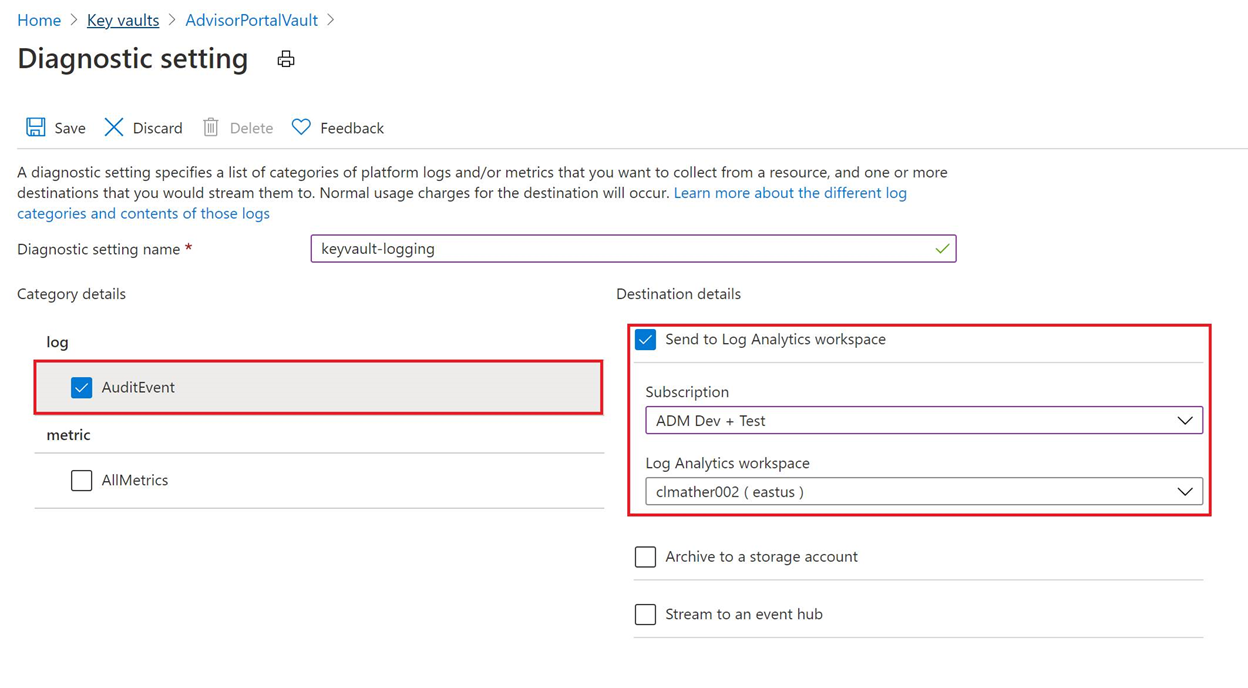Viewport: 1248px width, 688px height.
Task: Click the Discard X icon
Action: tap(114, 127)
